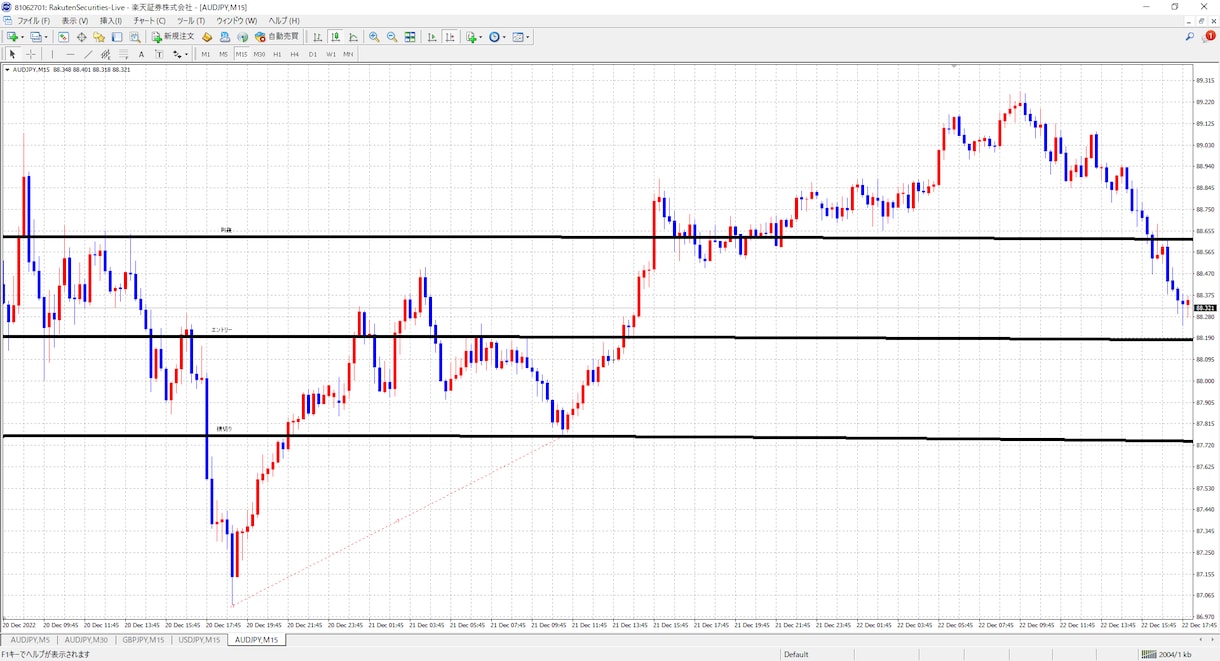
Task: Open the chart templates dropdown
Action: click(521, 37)
